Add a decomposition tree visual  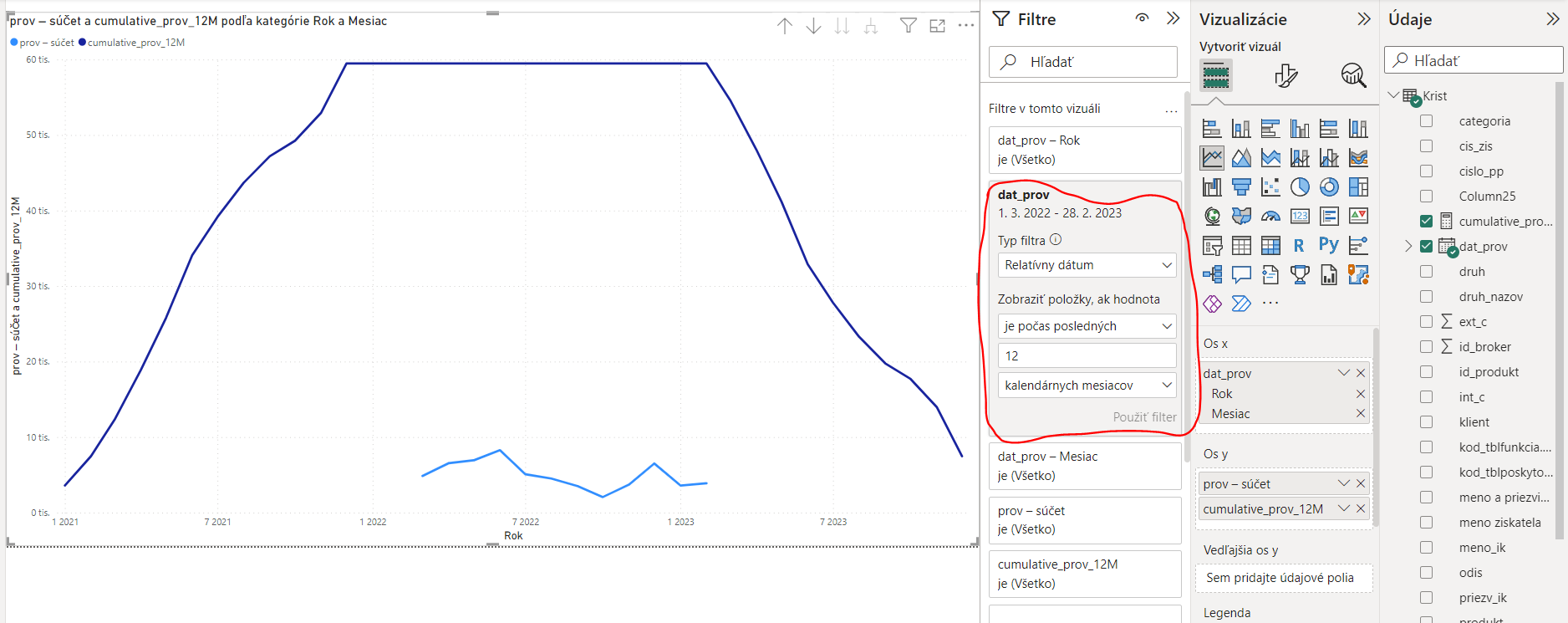tap(1212, 274)
